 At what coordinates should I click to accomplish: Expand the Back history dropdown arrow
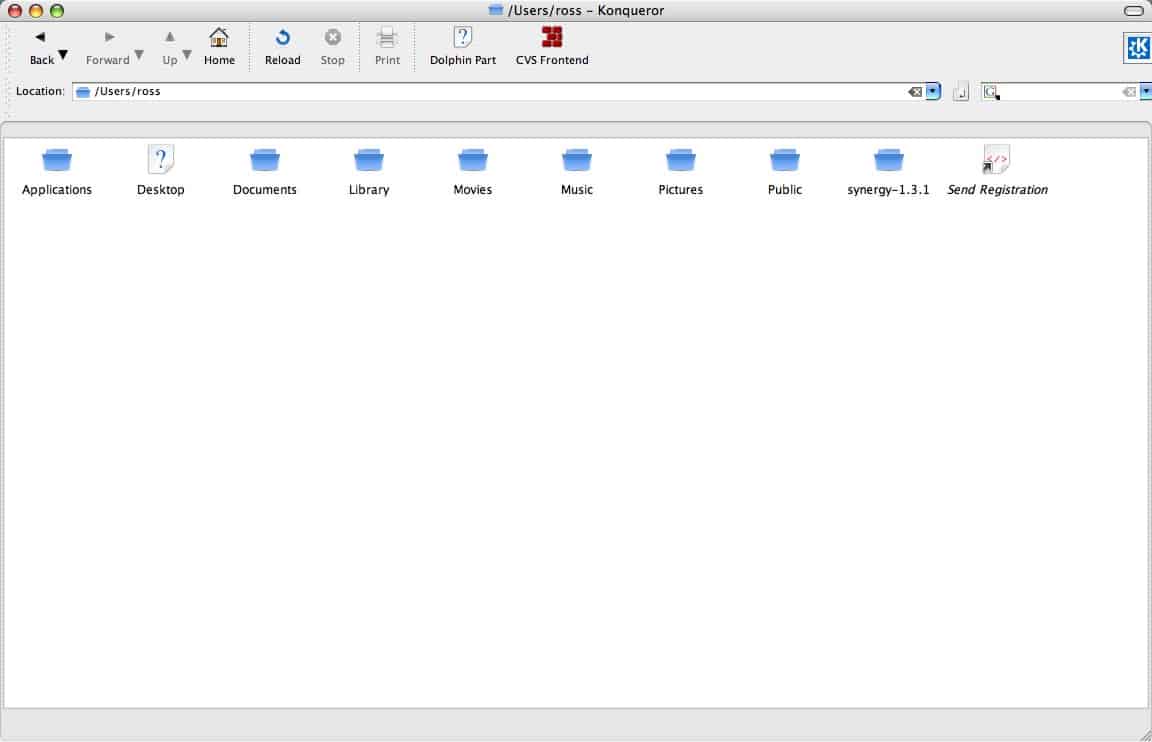click(x=63, y=55)
